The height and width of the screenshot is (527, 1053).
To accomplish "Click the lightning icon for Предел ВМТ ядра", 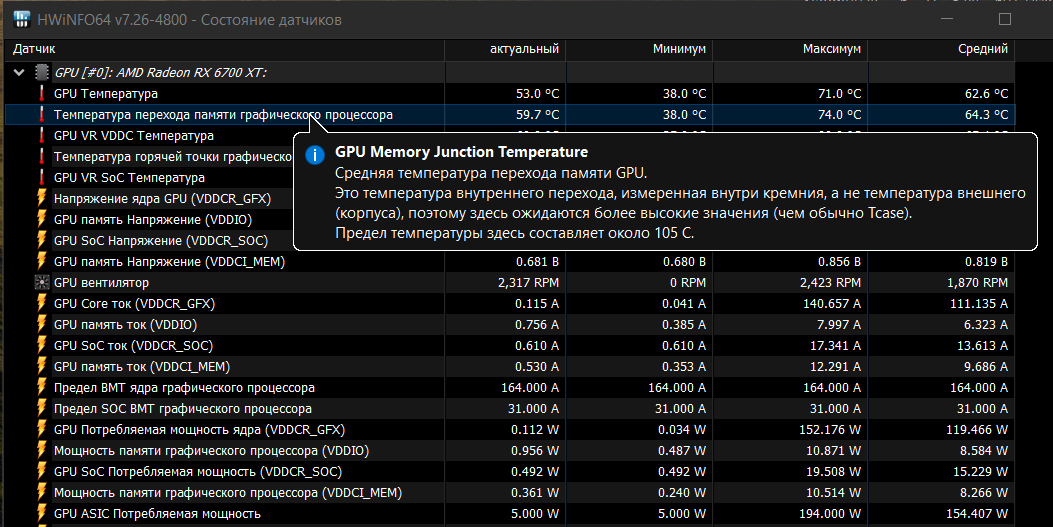I will tap(42, 387).
